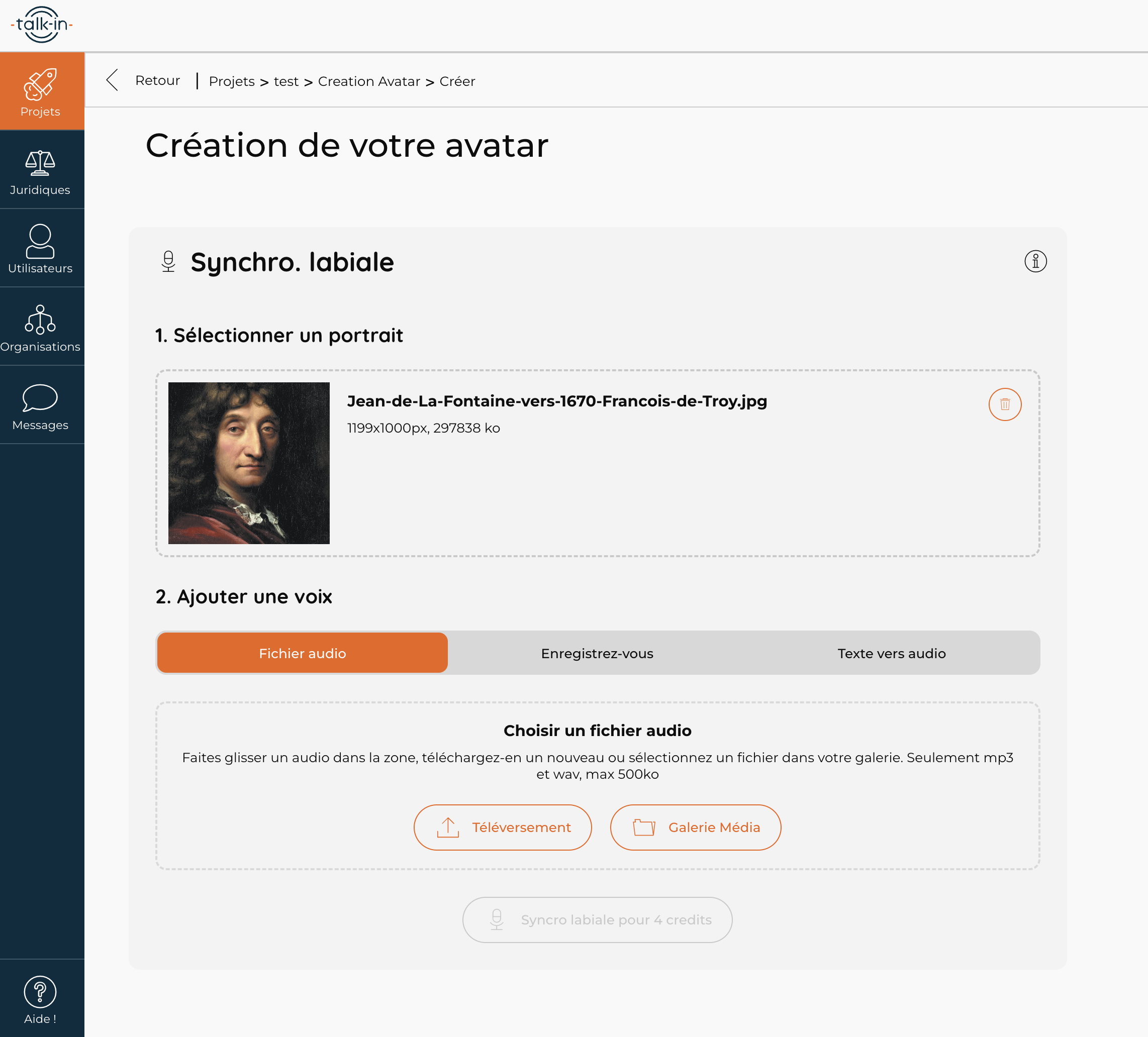Screen dimensions: 1148x1037
Task: Switch to the Texte vers audio tab
Action: tap(891, 653)
